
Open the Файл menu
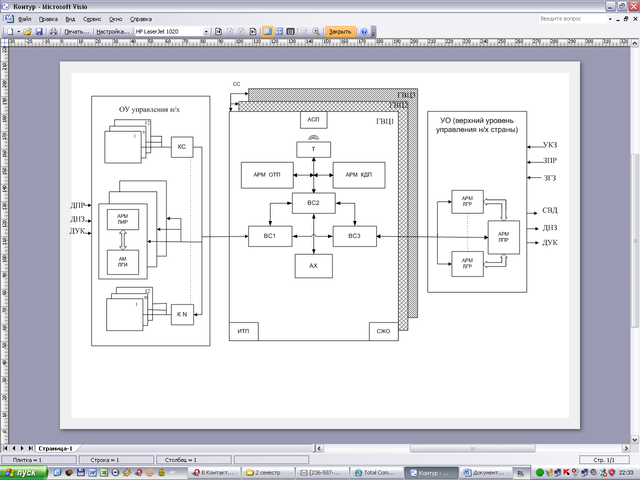pyautogui.click(x=24, y=19)
